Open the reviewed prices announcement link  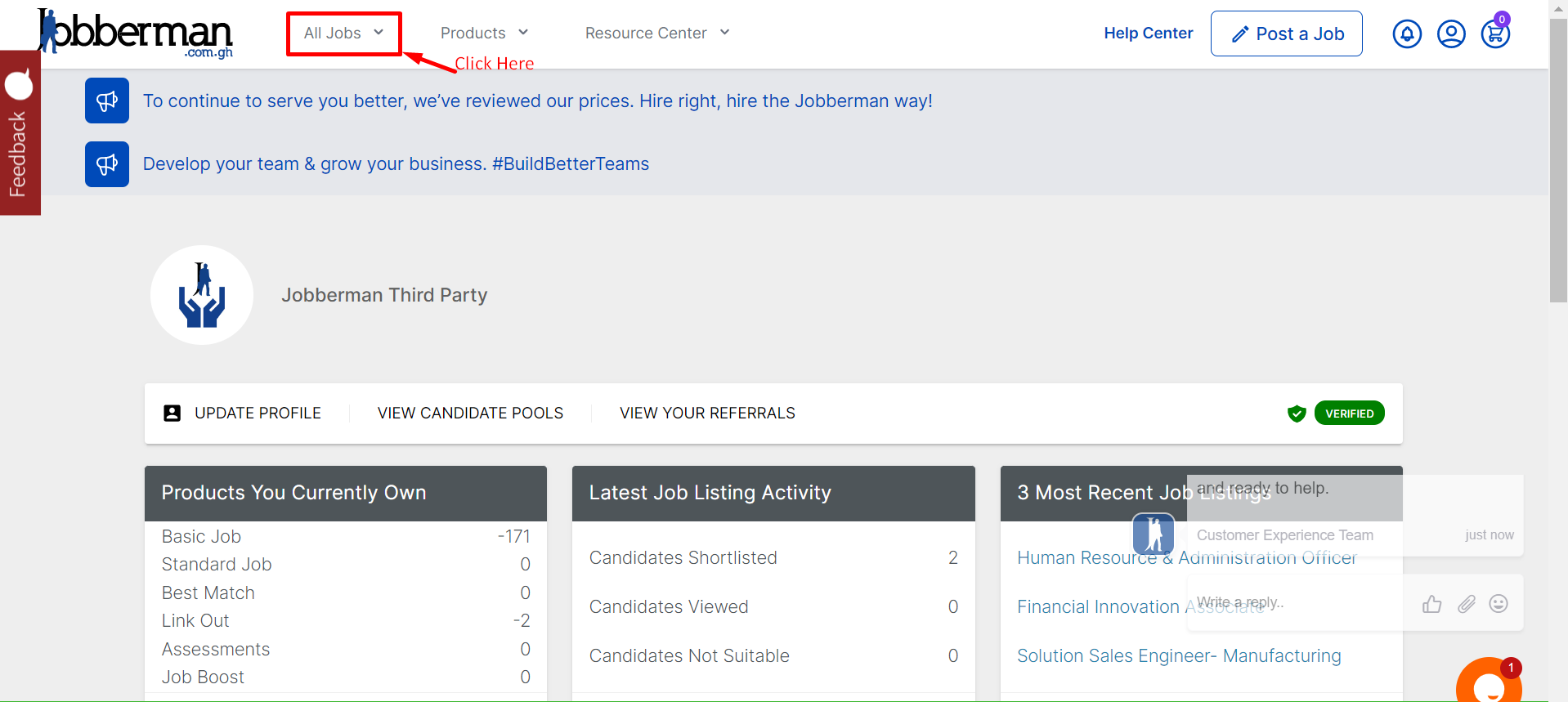click(538, 101)
